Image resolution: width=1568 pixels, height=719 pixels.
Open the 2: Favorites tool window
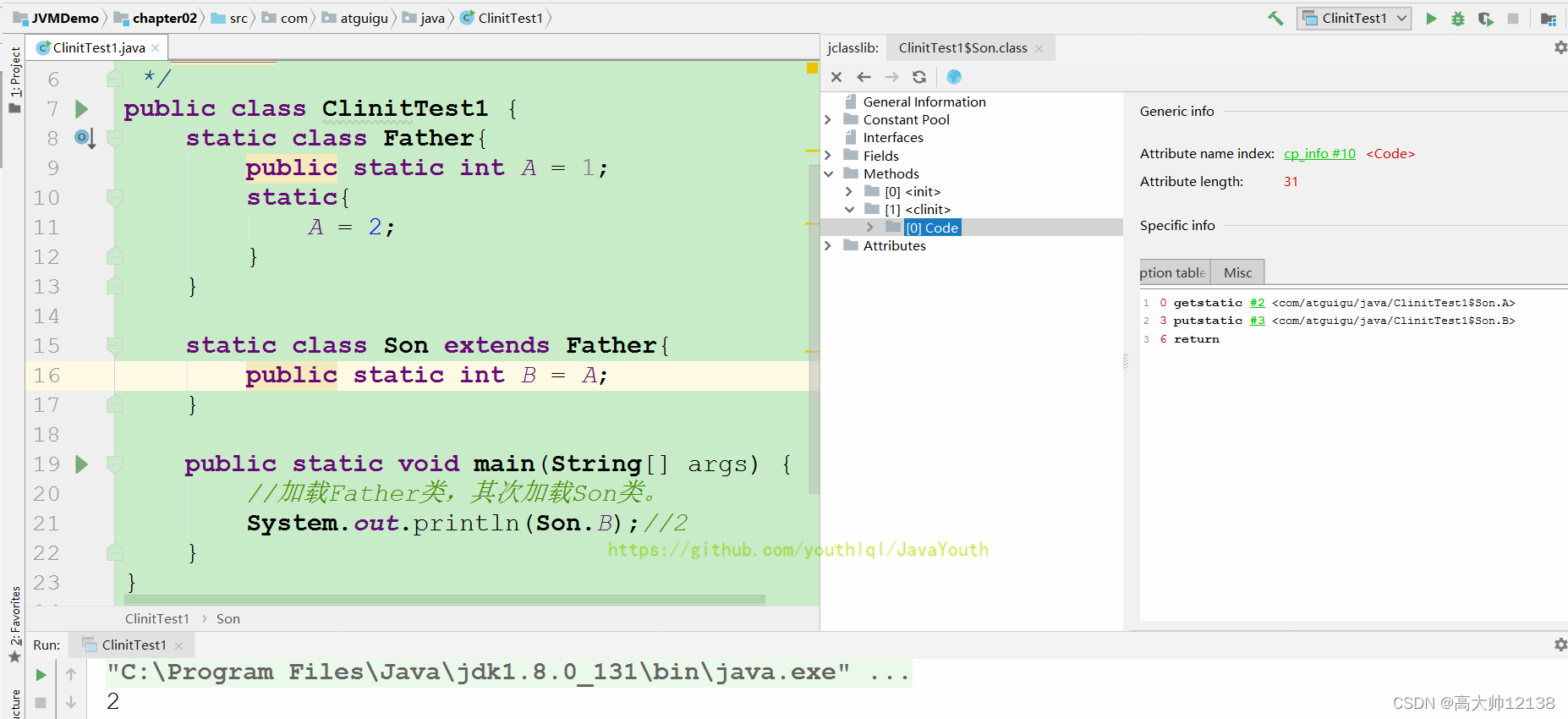click(15, 624)
